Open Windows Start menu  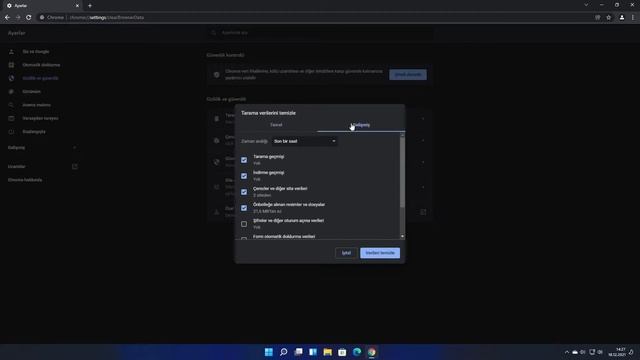pyautogui.click(x=269, y=352)
